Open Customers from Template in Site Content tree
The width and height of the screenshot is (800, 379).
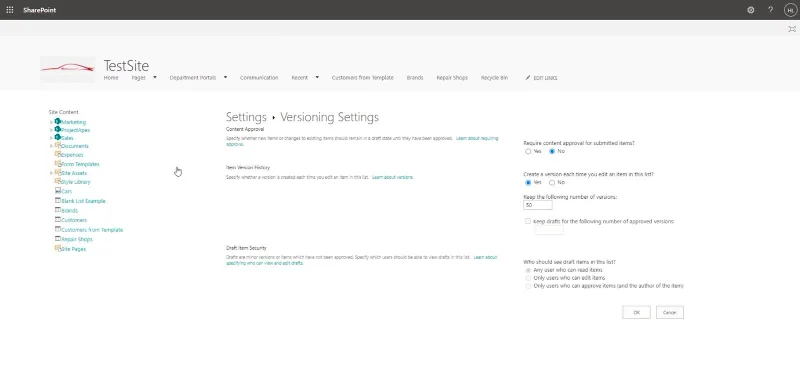tap(92, 230)
